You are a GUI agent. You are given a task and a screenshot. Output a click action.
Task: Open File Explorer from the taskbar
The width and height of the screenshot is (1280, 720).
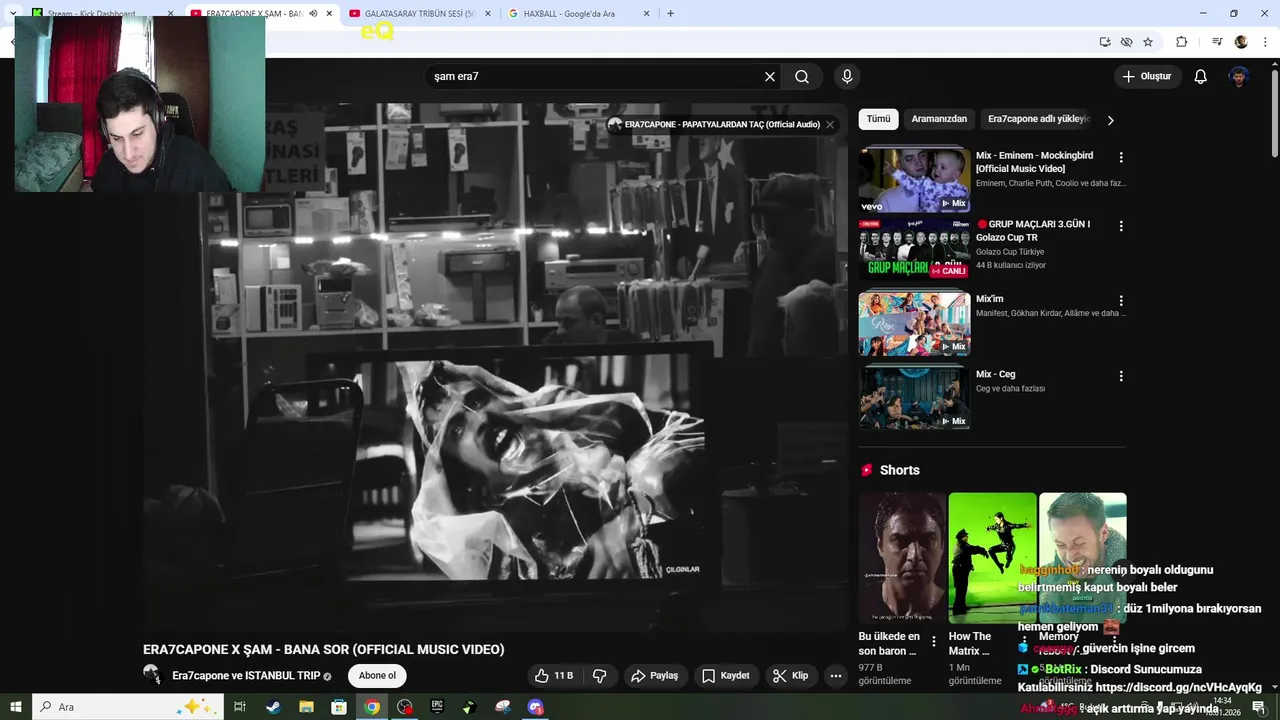pos(306,707)
